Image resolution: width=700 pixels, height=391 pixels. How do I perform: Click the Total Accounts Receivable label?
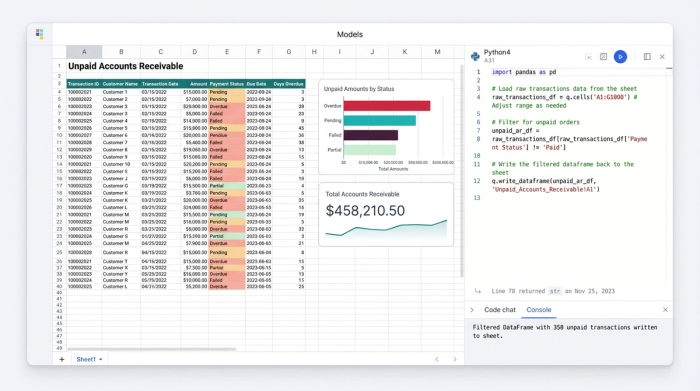coord(362,194)
